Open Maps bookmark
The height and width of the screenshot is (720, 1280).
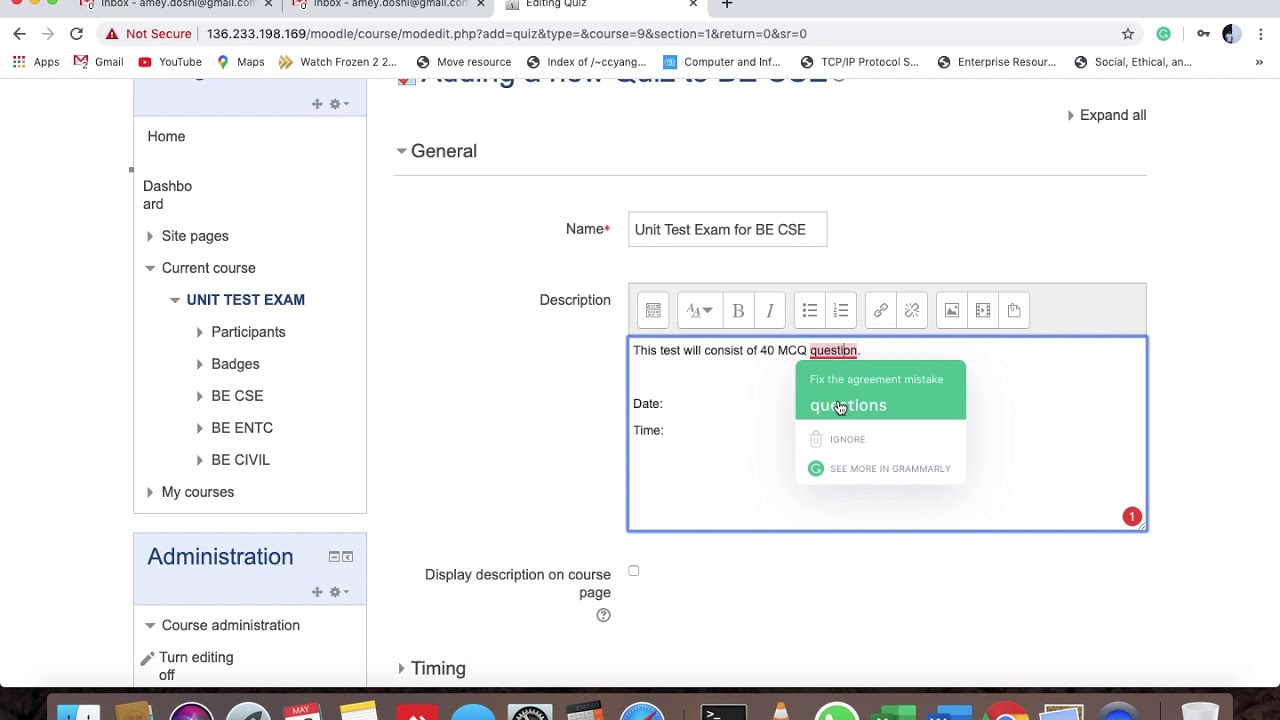pos(240,62)
